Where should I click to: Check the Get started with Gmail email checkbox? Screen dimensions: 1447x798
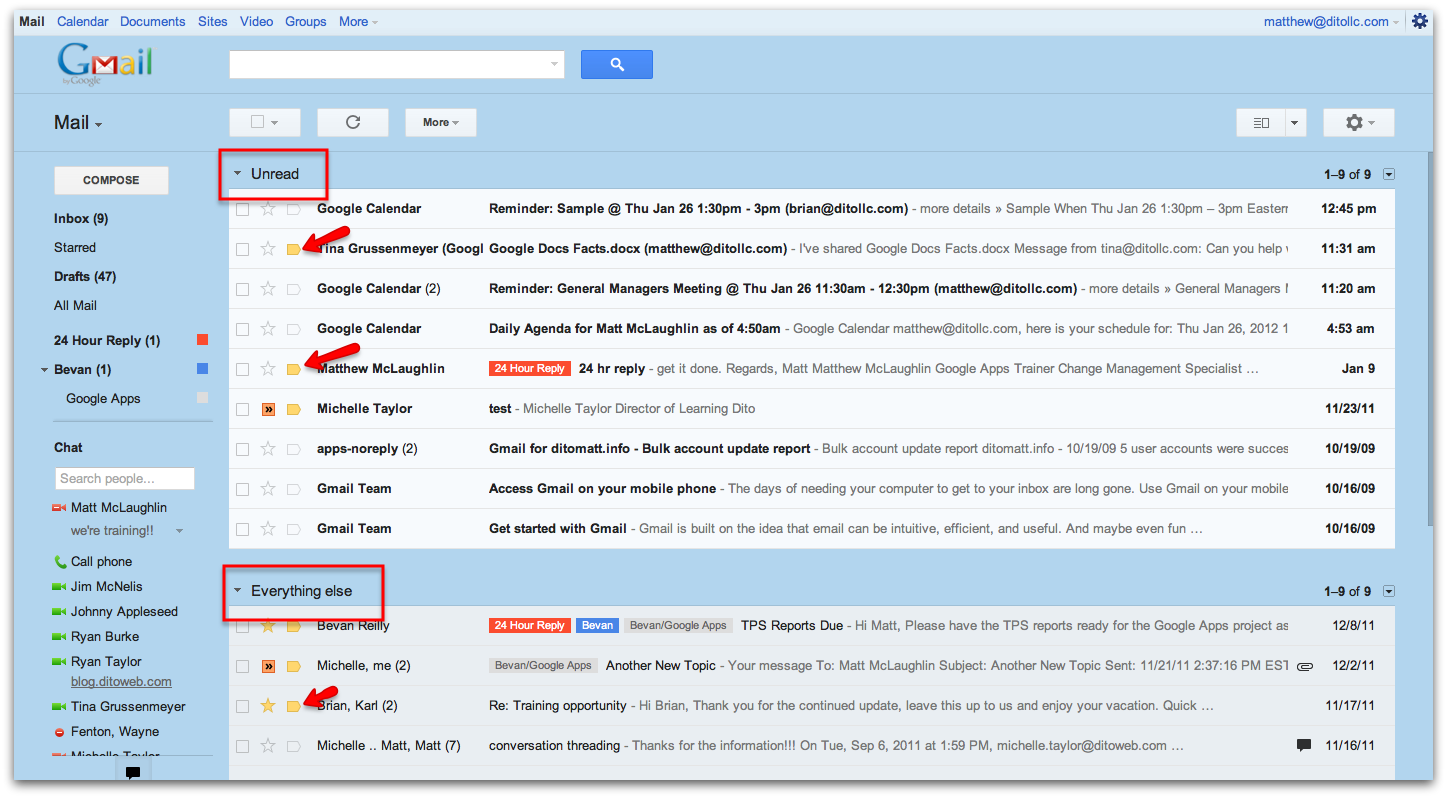[243, 530]
